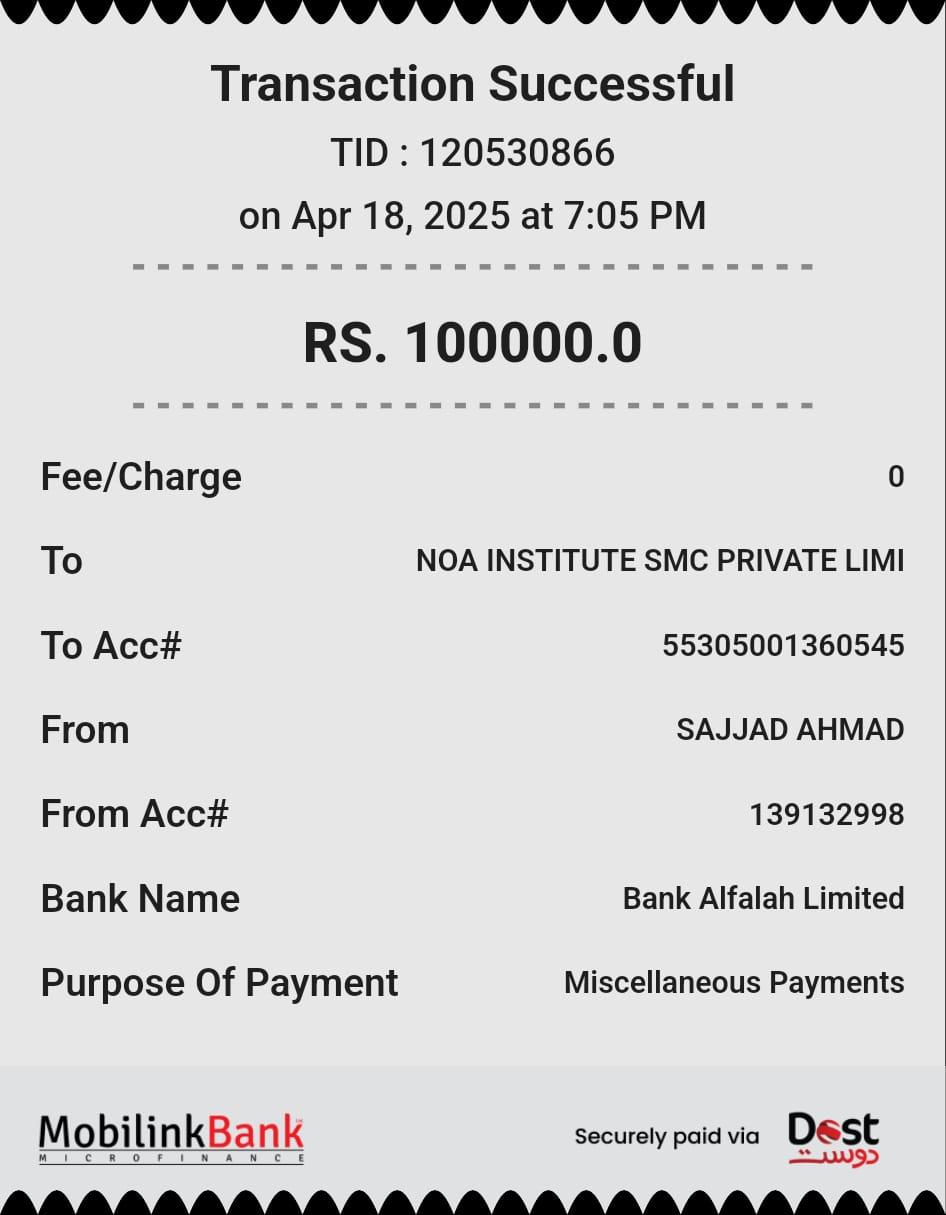The width and height of the screenshot is (946, 1215).
Task: Click the From Acc# label
Action: (134, 814)
